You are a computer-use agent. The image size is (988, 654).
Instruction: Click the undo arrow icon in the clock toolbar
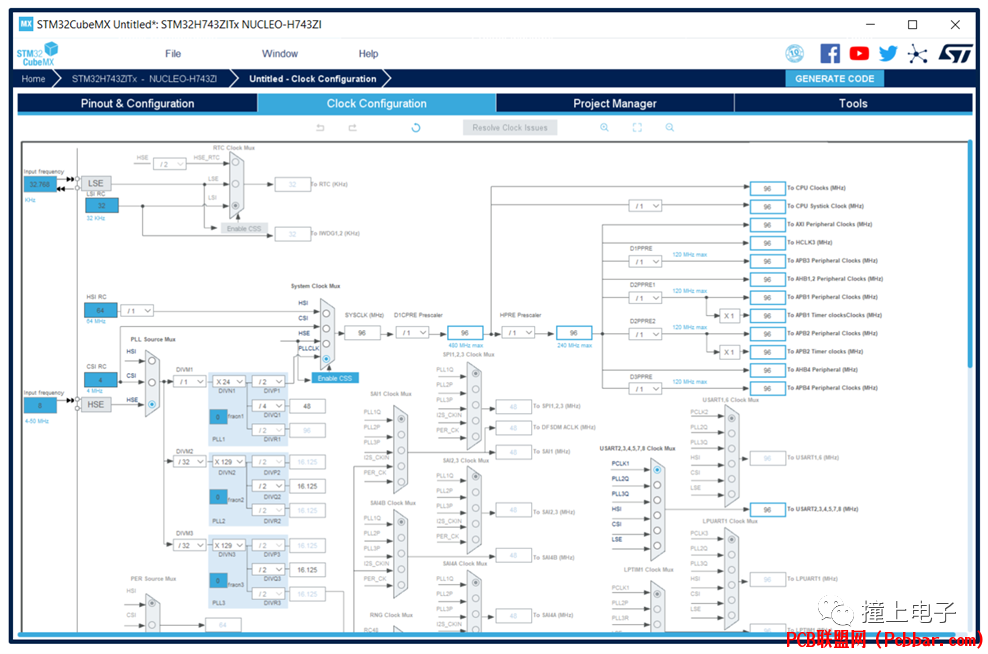tap(320, 128)
